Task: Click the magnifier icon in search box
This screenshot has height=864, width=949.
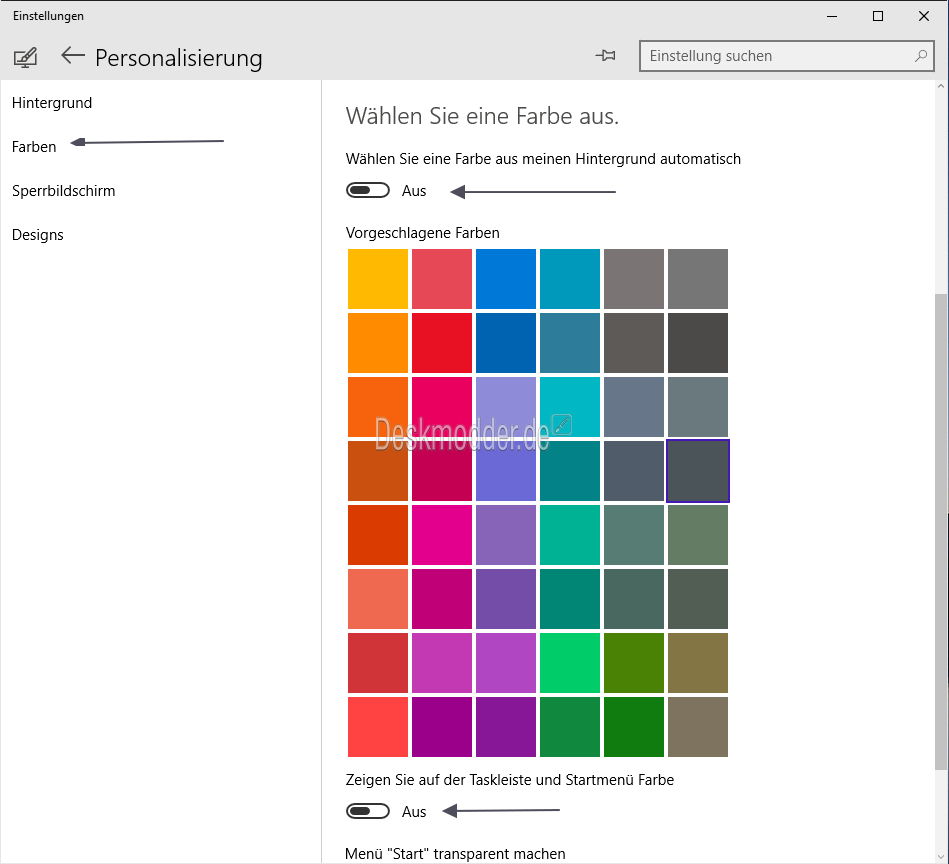Action: click(921, 56)
